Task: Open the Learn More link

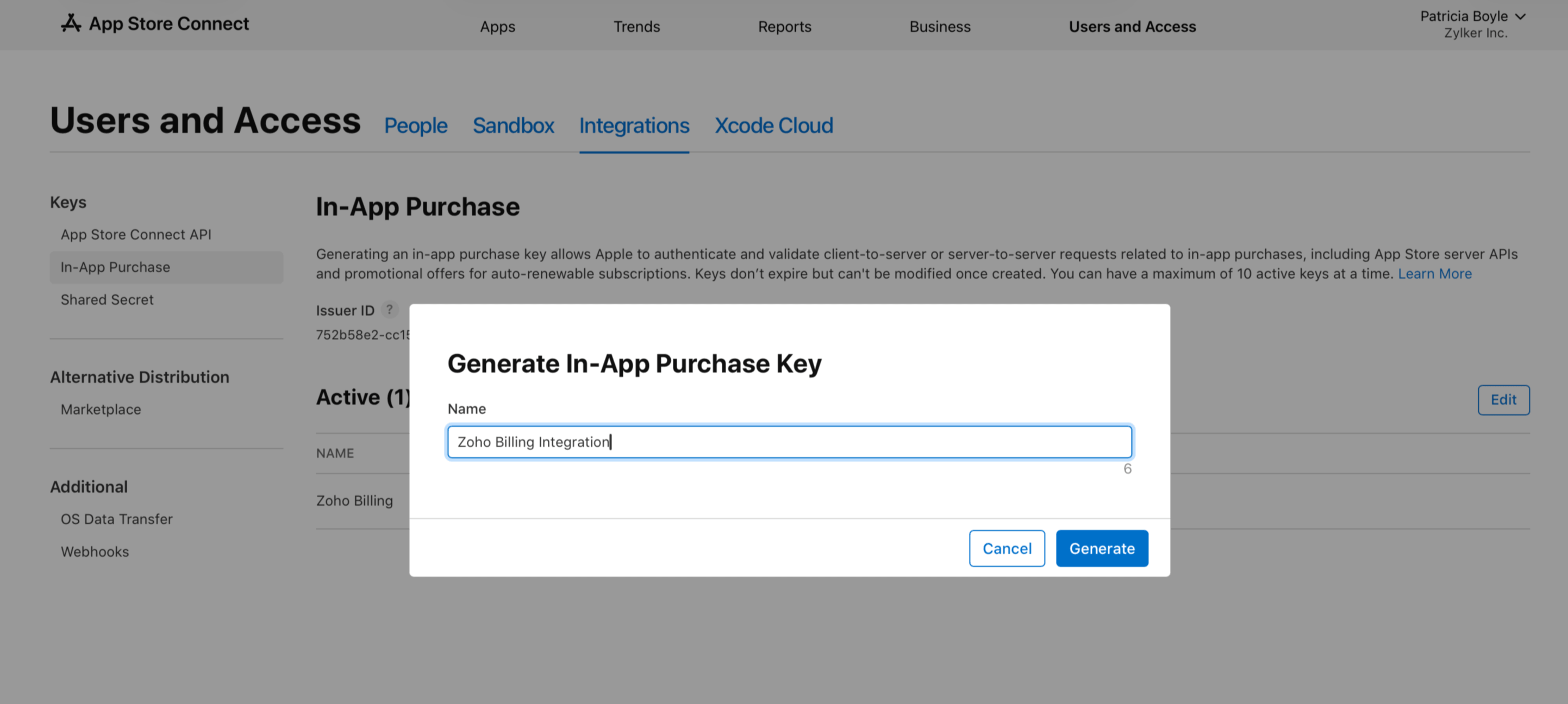Action: pos(1434,274)
